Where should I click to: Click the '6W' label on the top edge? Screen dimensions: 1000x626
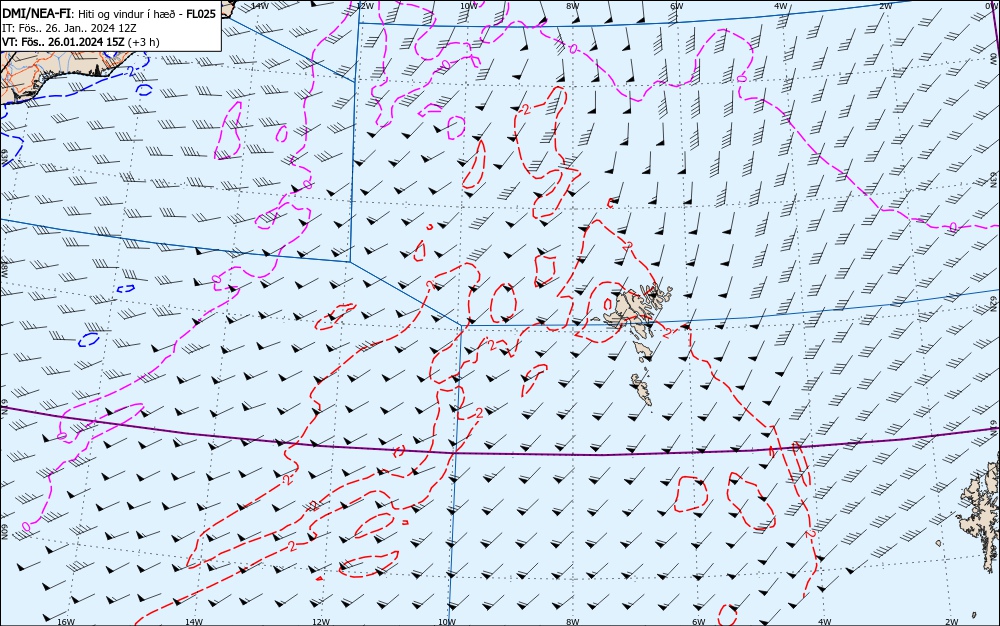677,6
